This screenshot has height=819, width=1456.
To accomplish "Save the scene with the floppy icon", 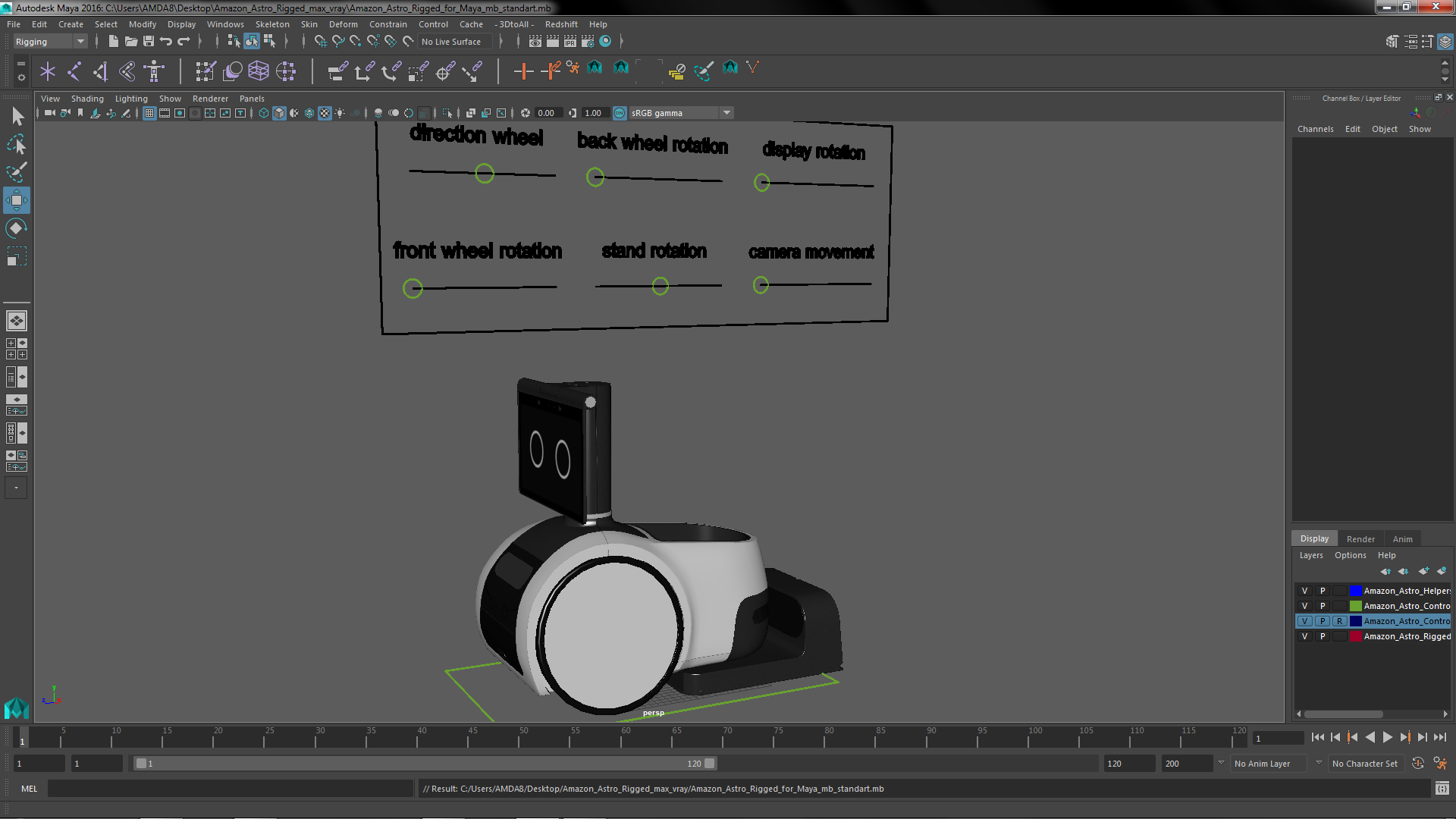I will [149, 42].
